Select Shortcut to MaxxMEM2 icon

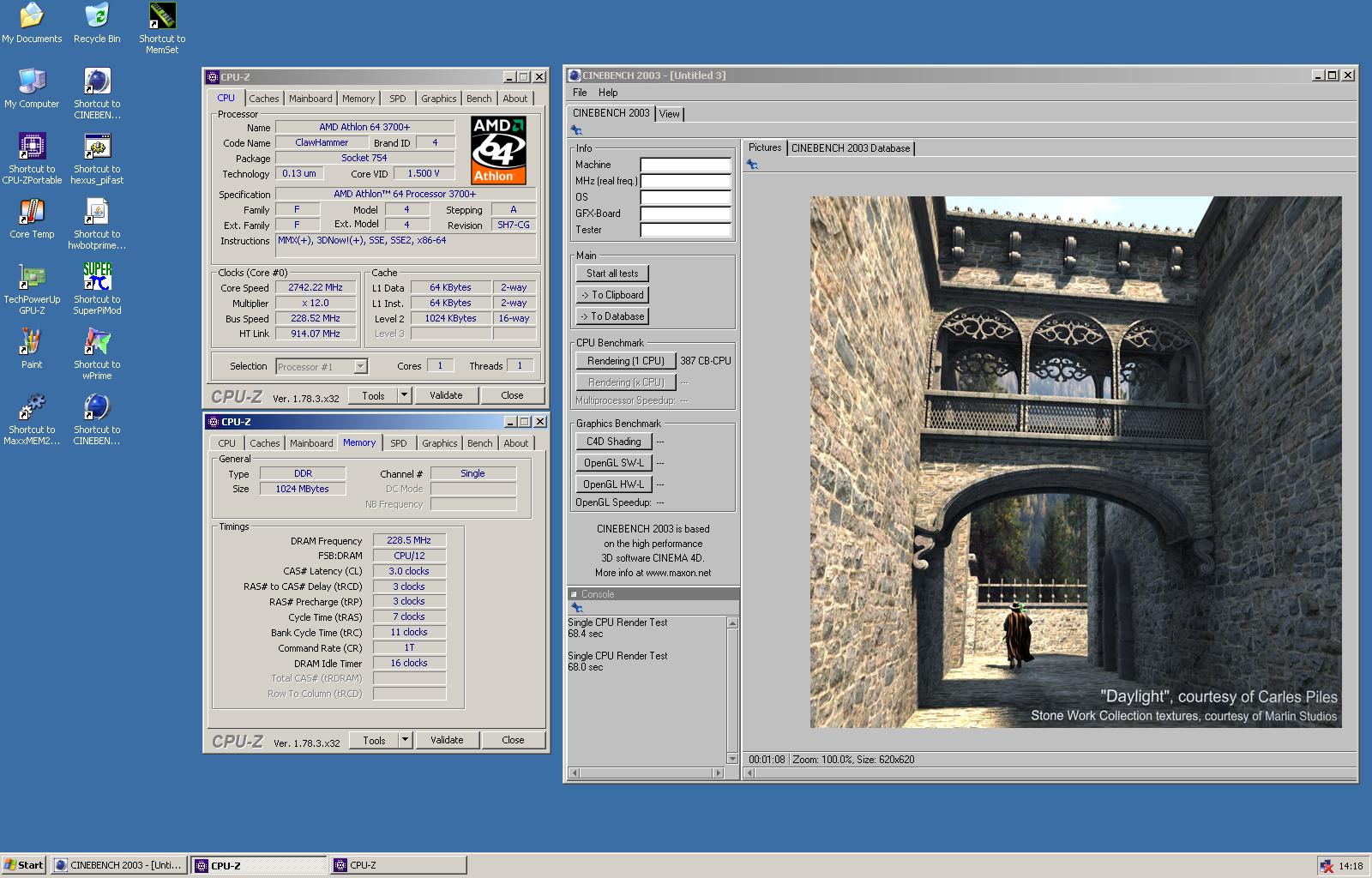point(32,419)
